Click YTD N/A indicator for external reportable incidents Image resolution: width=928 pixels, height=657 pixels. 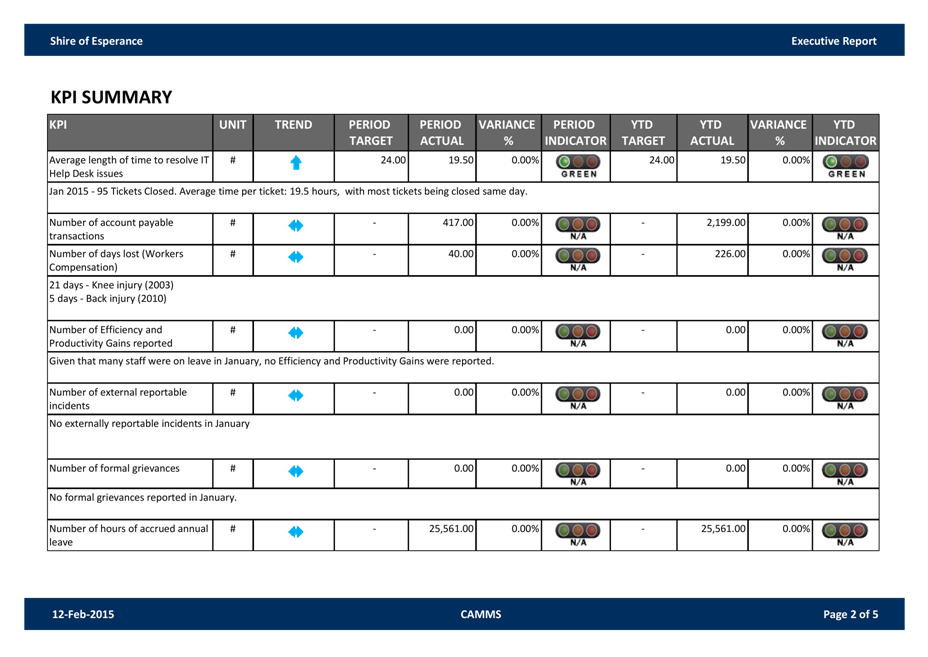click(846, 397)
